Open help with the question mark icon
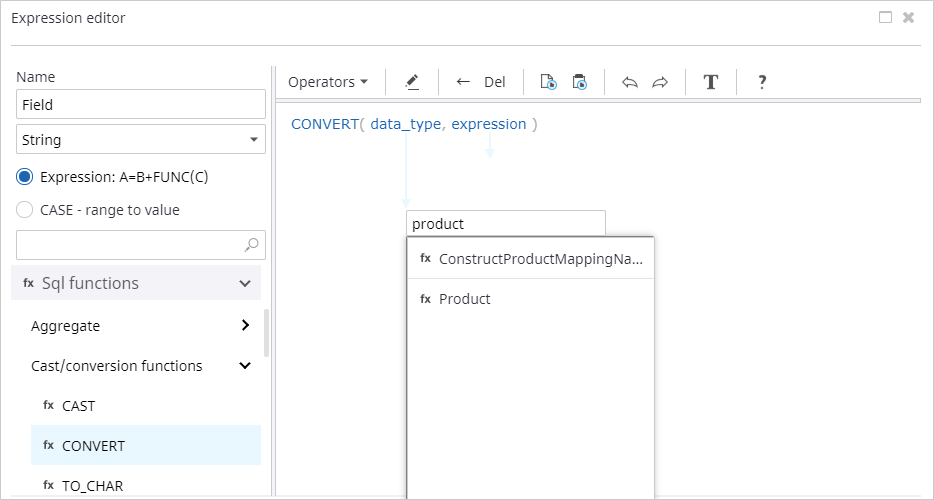Viewport: 934px width, 500px height. pyautogui.click(x=762, y=82)
